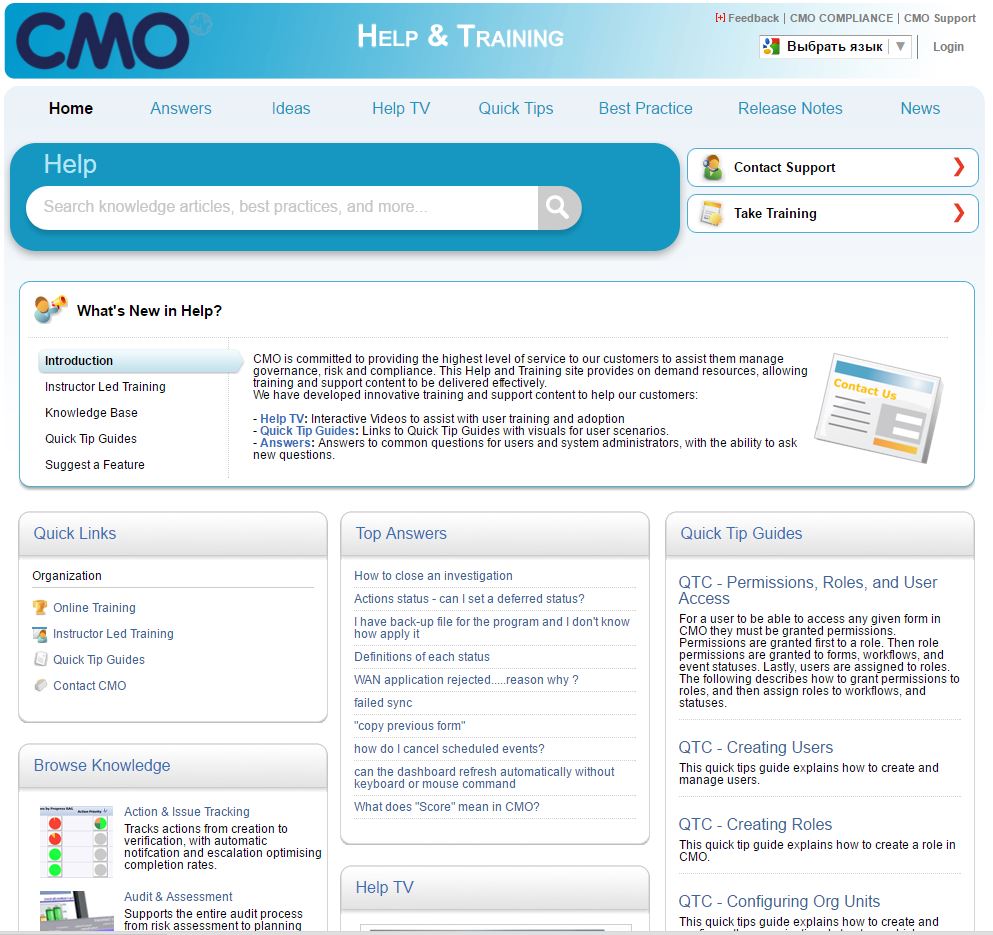The height and width of the screenshot is (935, 993).
Task: Open "Actions status - can I set a deferred status?"
Action: pos(469,599)
